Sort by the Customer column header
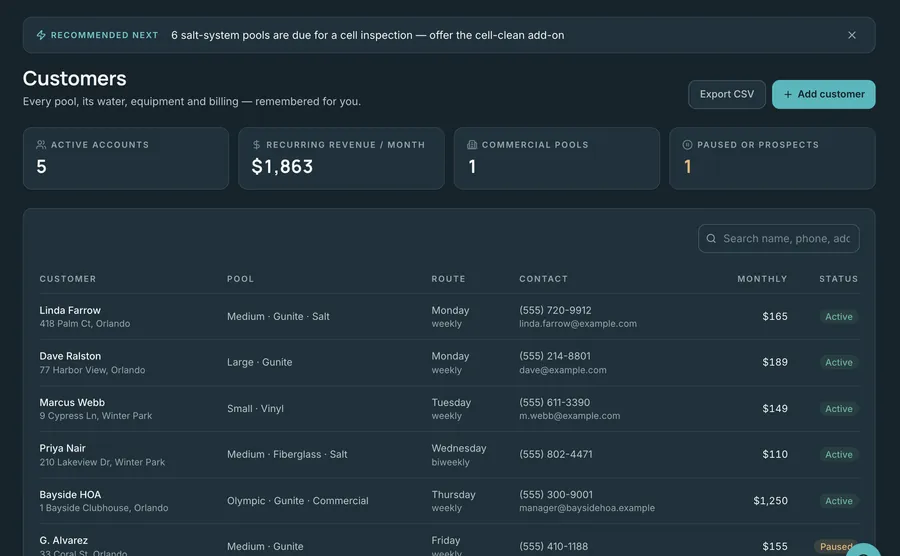 click(x=68, y=279)
